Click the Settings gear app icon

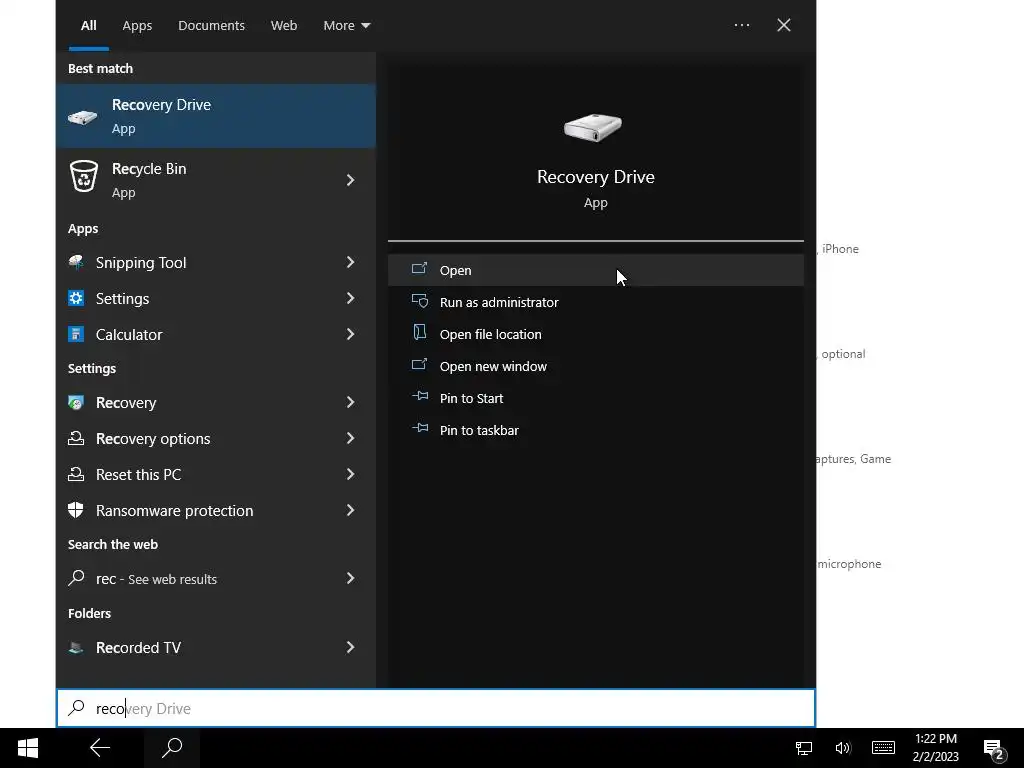(76, 298)
